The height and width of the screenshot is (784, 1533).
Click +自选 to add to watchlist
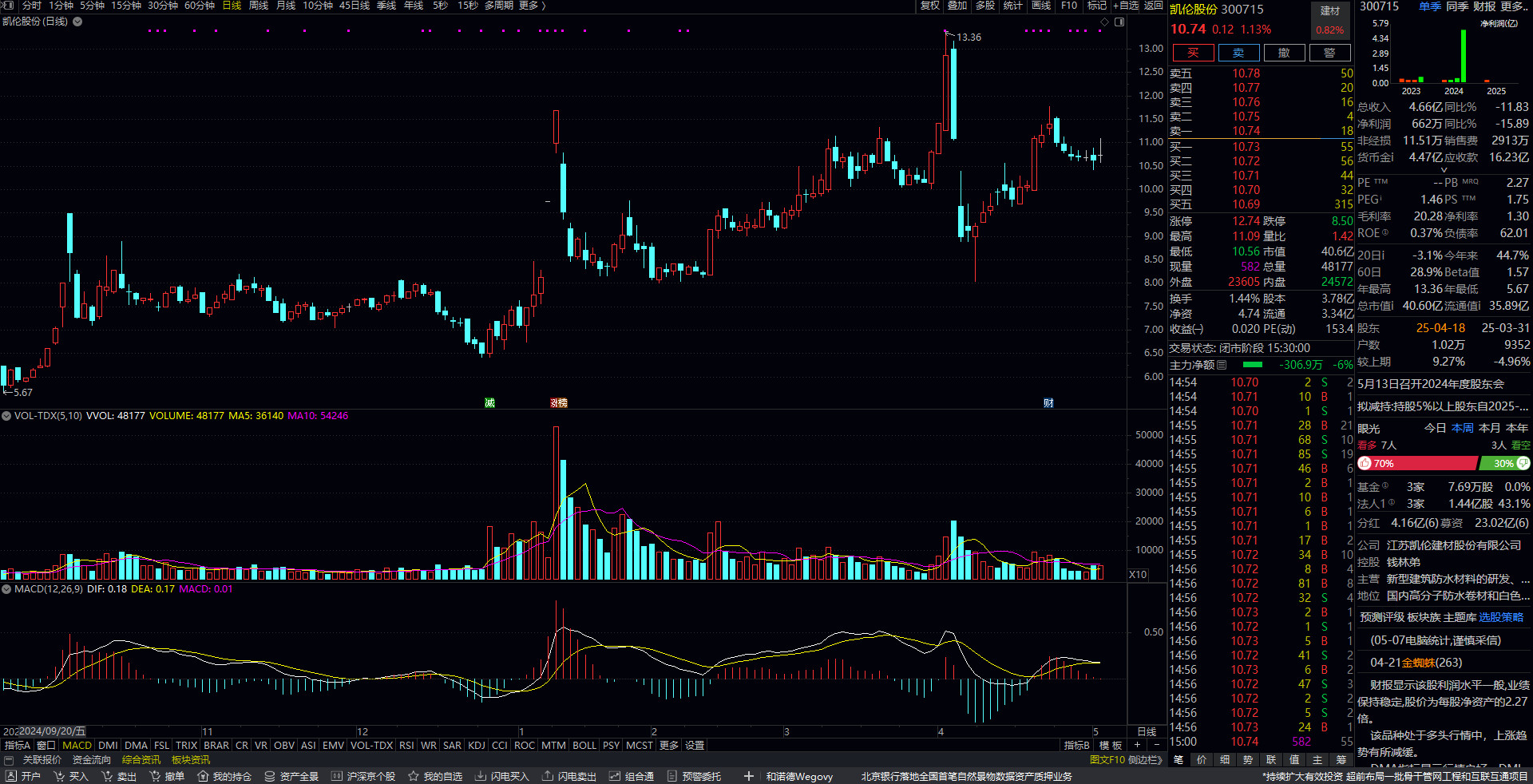(1127, 6)
